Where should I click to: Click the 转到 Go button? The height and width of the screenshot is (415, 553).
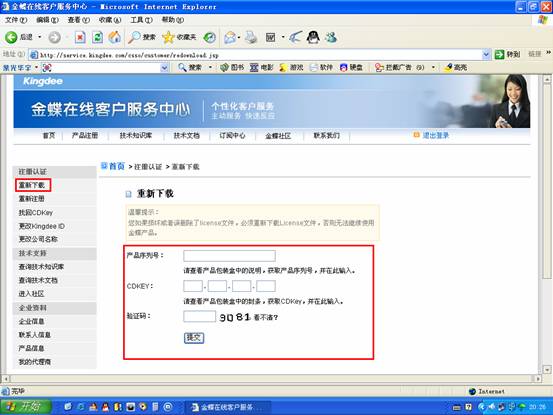click(507, 54)
